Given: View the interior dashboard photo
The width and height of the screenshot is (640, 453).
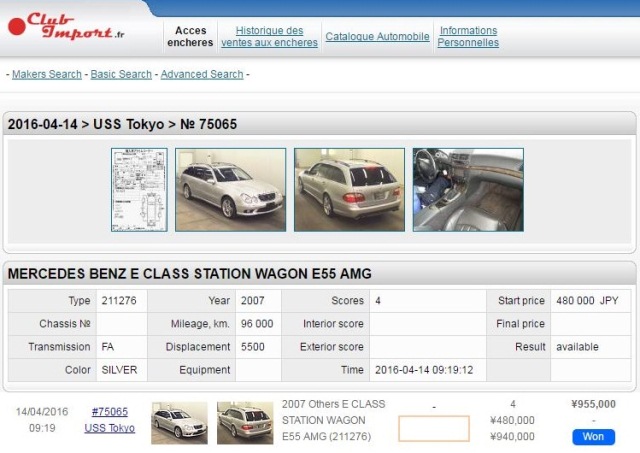Looking at the screenshot, I should click(468, 190).
